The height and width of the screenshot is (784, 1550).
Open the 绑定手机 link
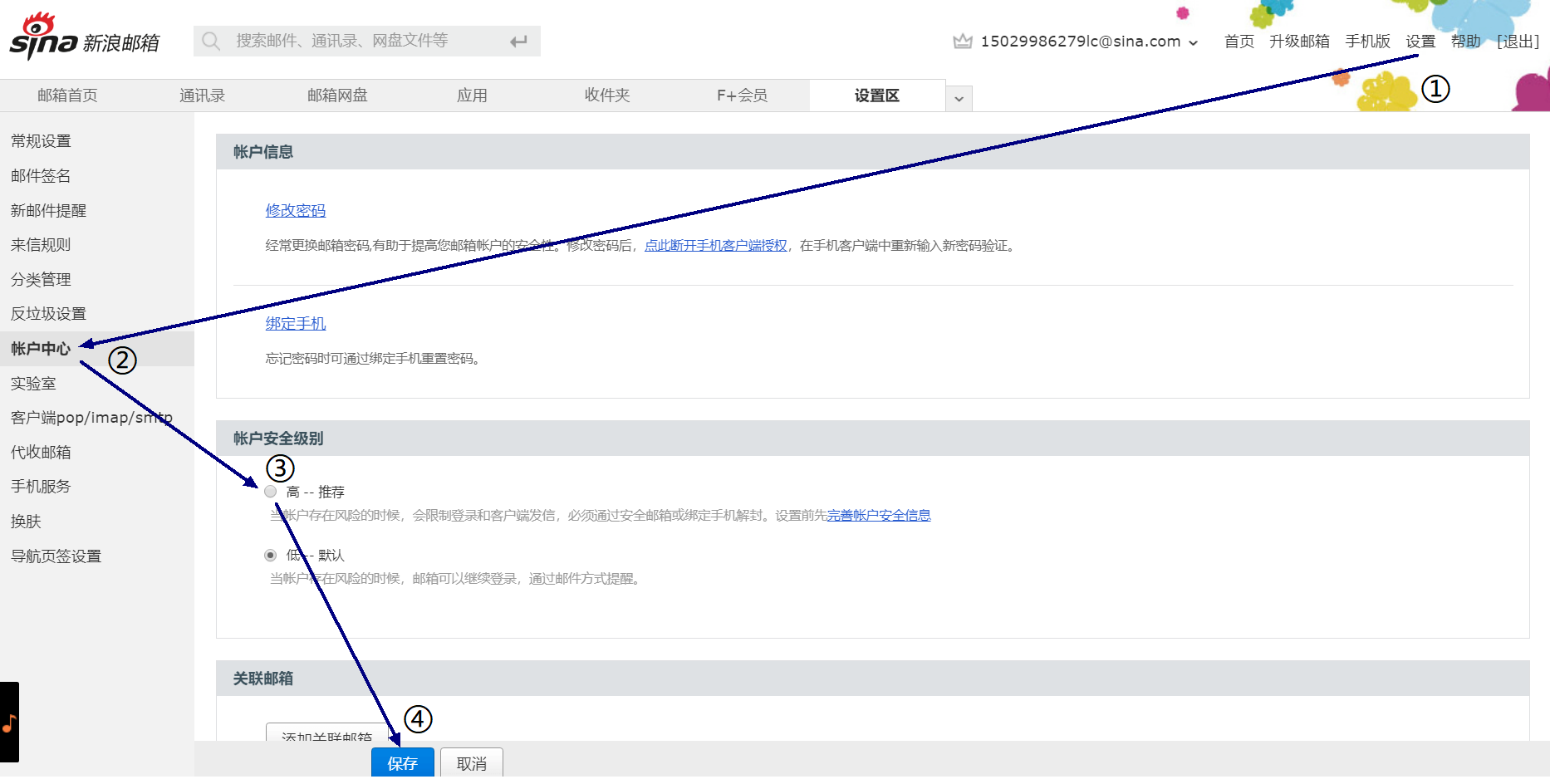click(295, 323)
